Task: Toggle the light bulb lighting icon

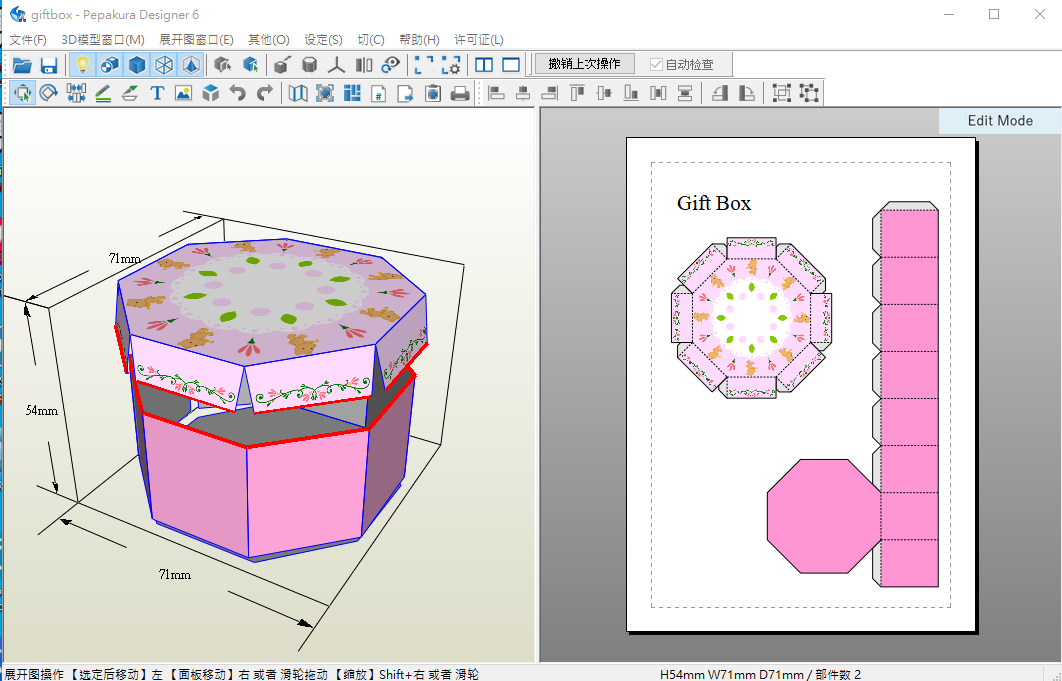Action: click(83, 65)
